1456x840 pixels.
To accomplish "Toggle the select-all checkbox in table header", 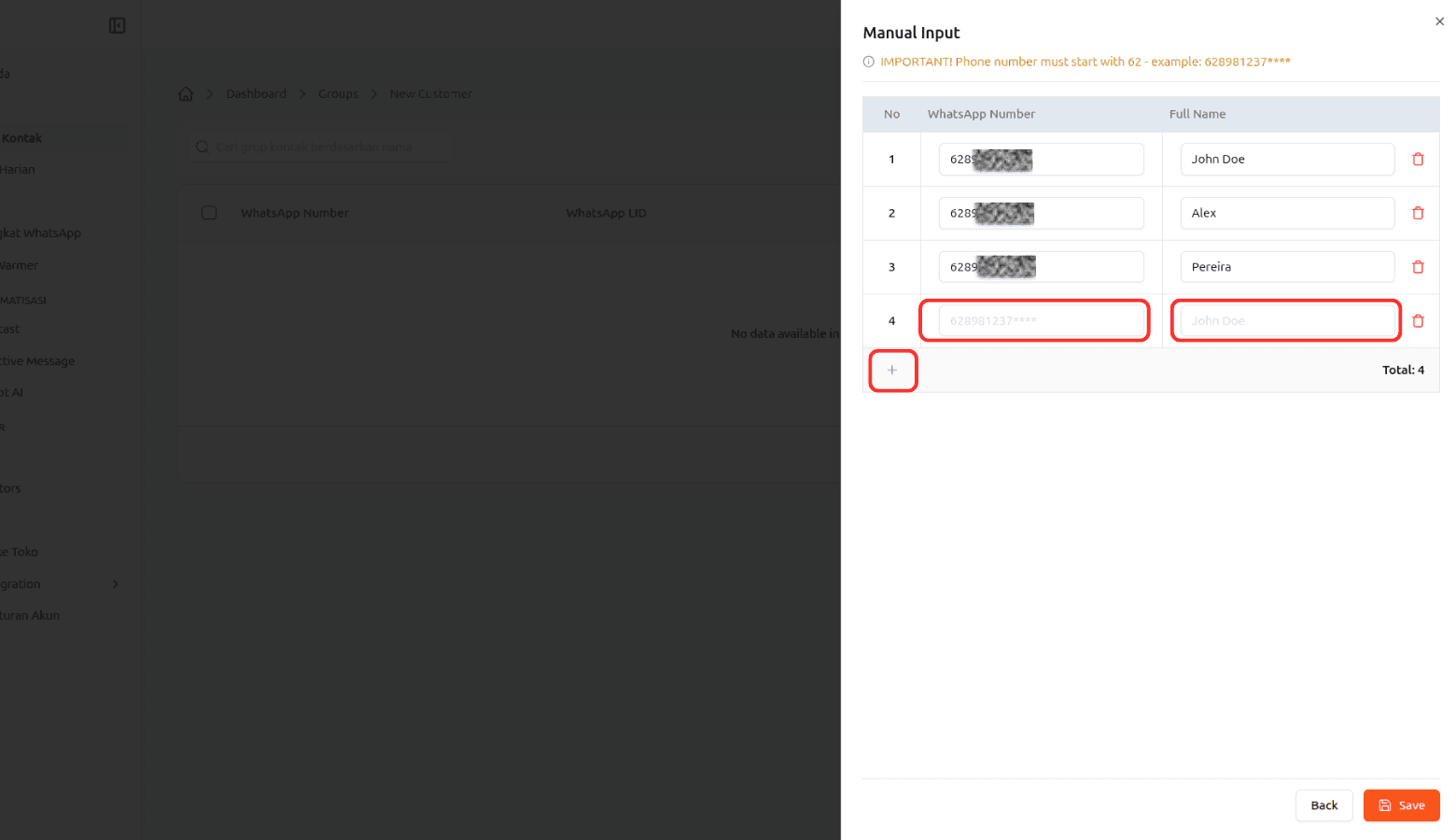I will [209, 213].
